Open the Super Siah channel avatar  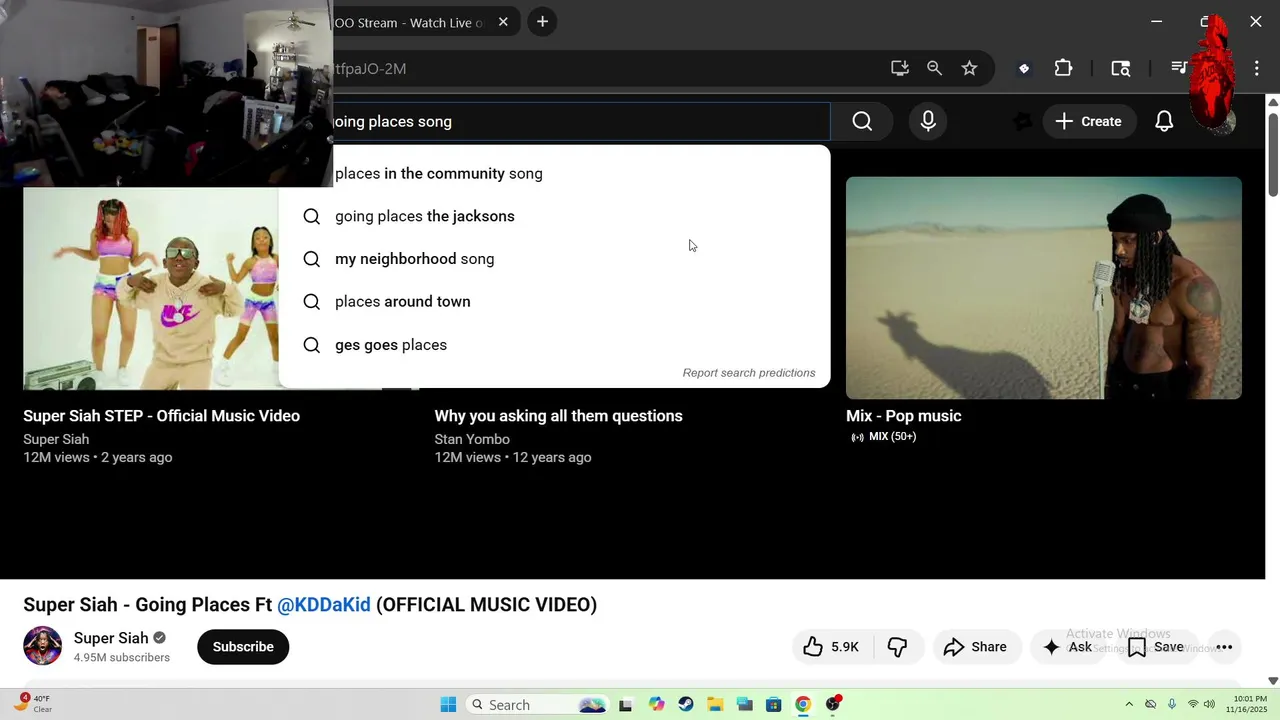pos(43,646)
